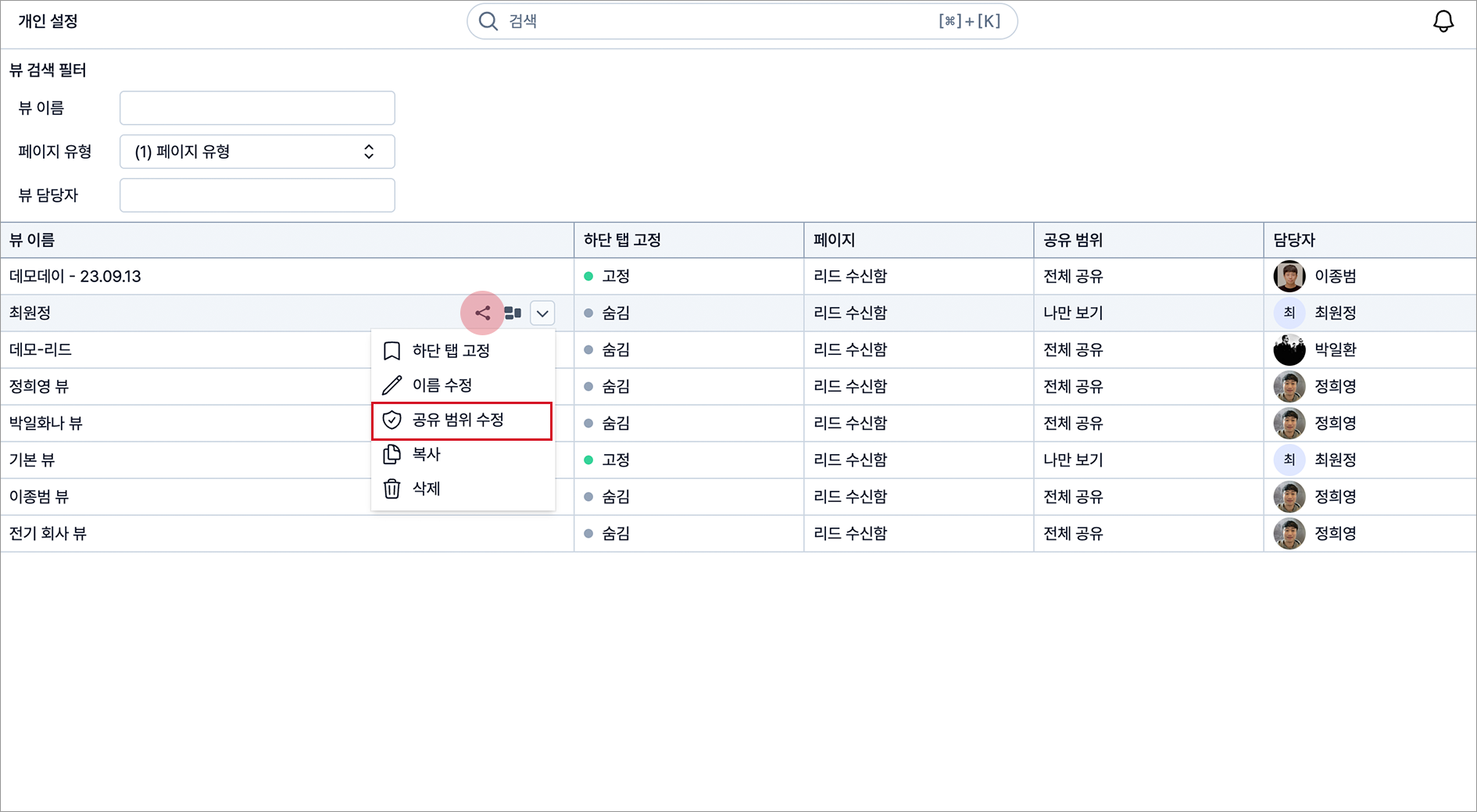Click the copy icon for 복사
Viewport: 1477px width, 812px height.
[392, 454]
